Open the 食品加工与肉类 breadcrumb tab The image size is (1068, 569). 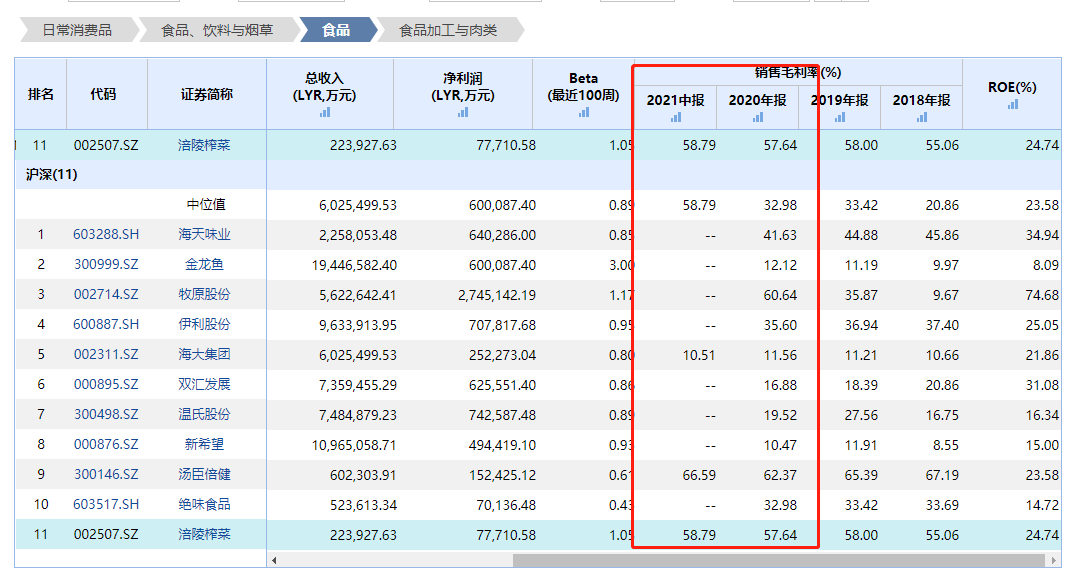click(x=448, y=30)
